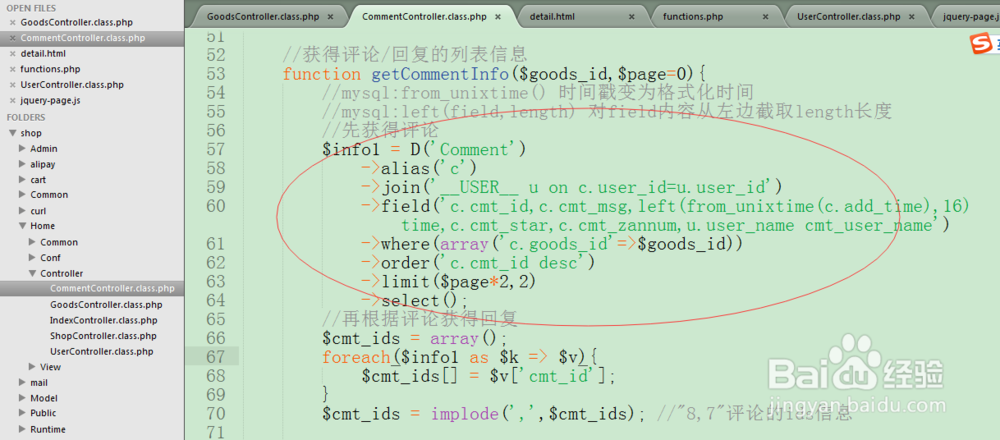Expand the curl folder
This screenshot has height=440, width=1000.
pos(22,210)
